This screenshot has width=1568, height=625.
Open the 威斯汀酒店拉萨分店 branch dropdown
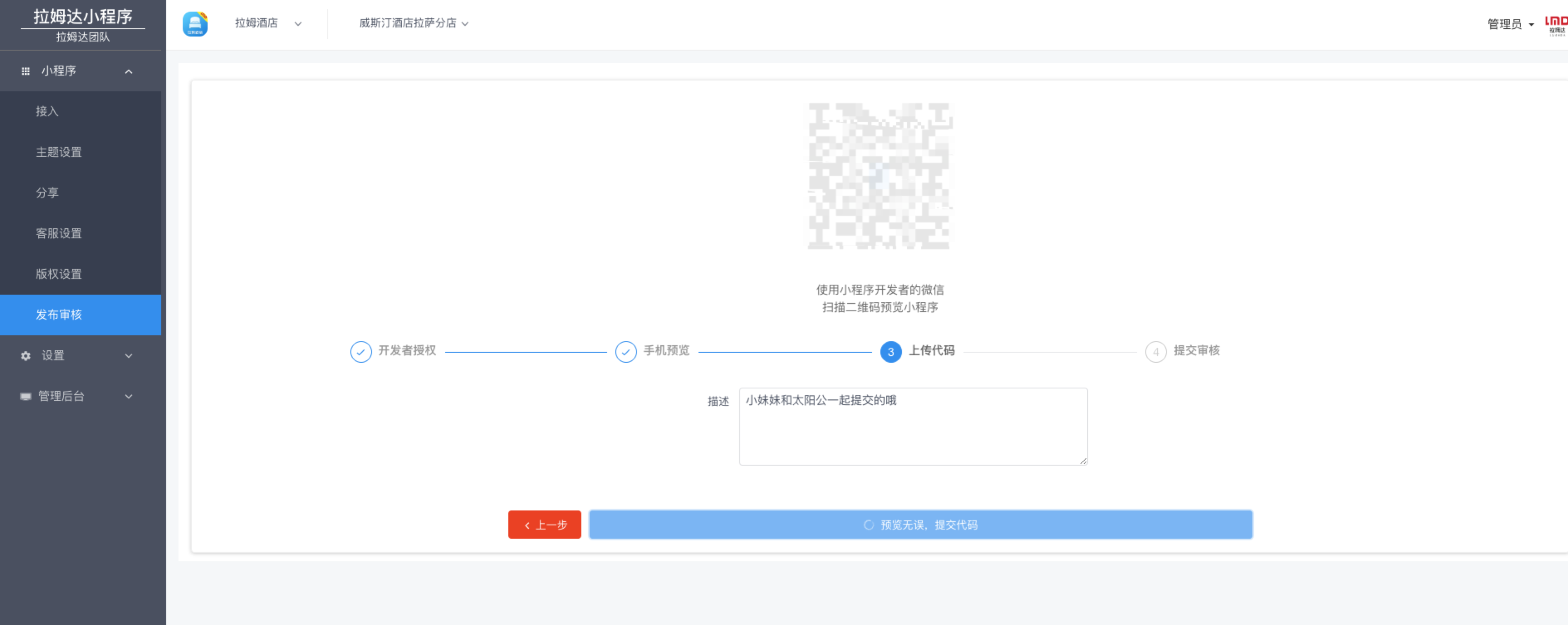point(414,24)
